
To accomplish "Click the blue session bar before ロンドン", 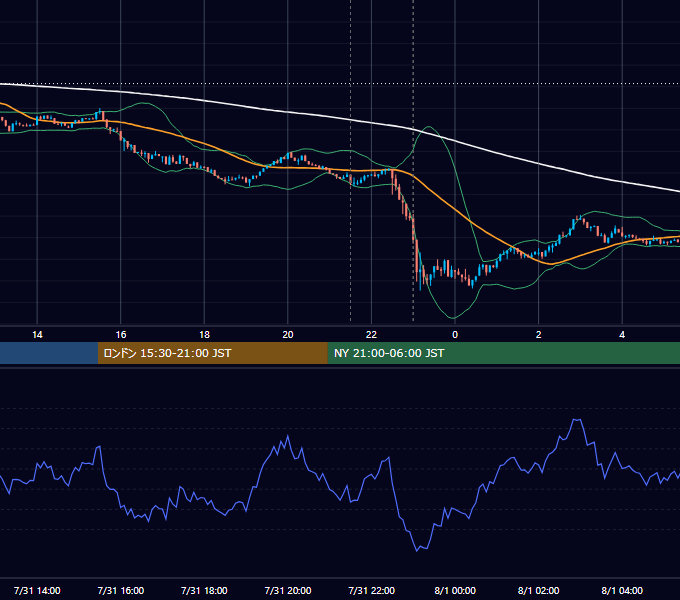I will 49,353.
